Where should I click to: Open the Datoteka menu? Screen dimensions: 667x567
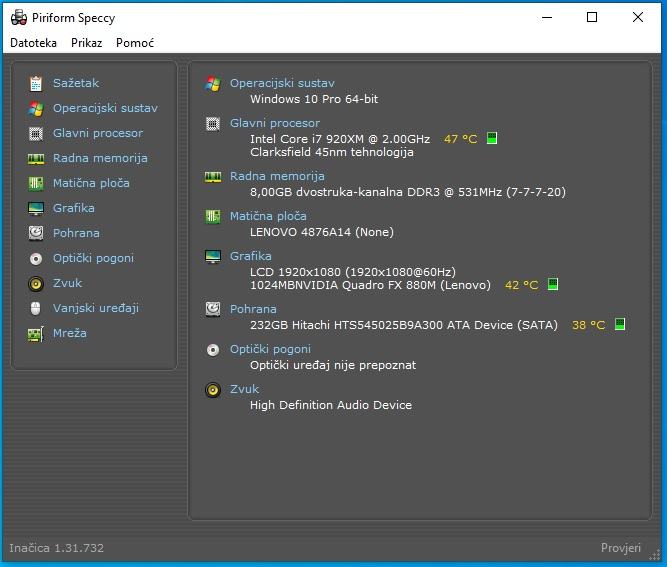(x=33, y=43)
